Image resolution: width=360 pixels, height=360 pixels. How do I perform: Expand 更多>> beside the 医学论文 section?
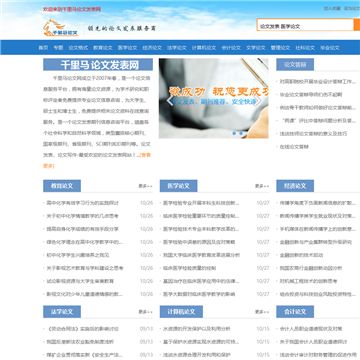[262, 186]
